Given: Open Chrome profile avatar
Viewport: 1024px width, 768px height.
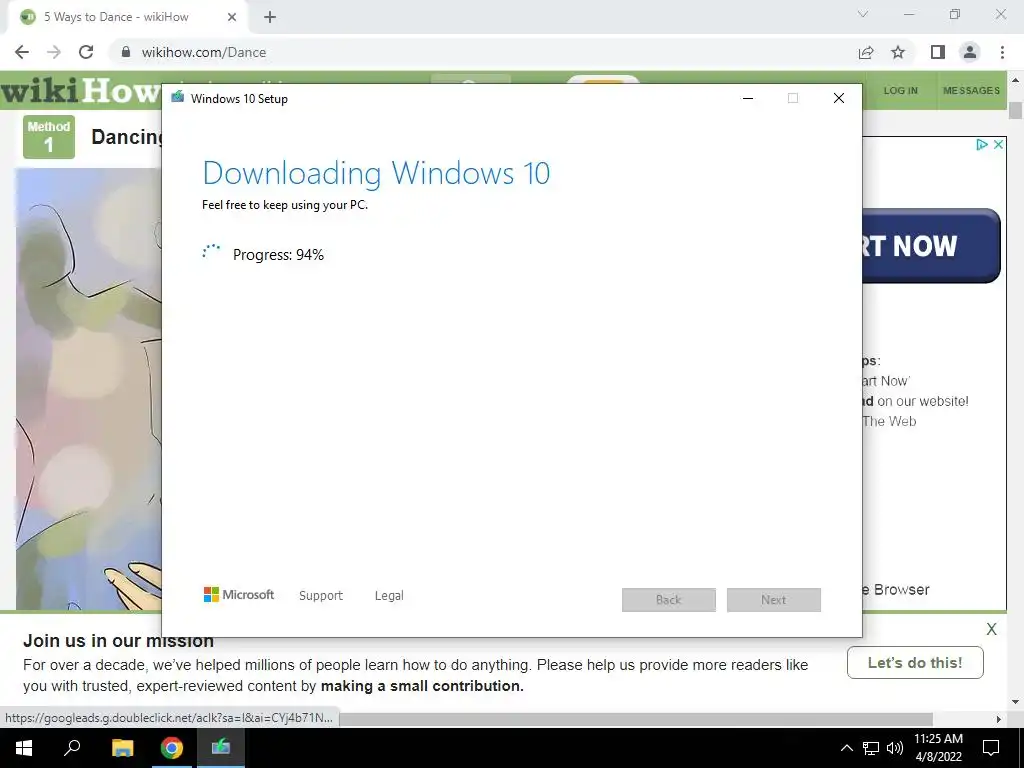Looking at the screenshot, I should pyautogui.click(x=970, y=52).
